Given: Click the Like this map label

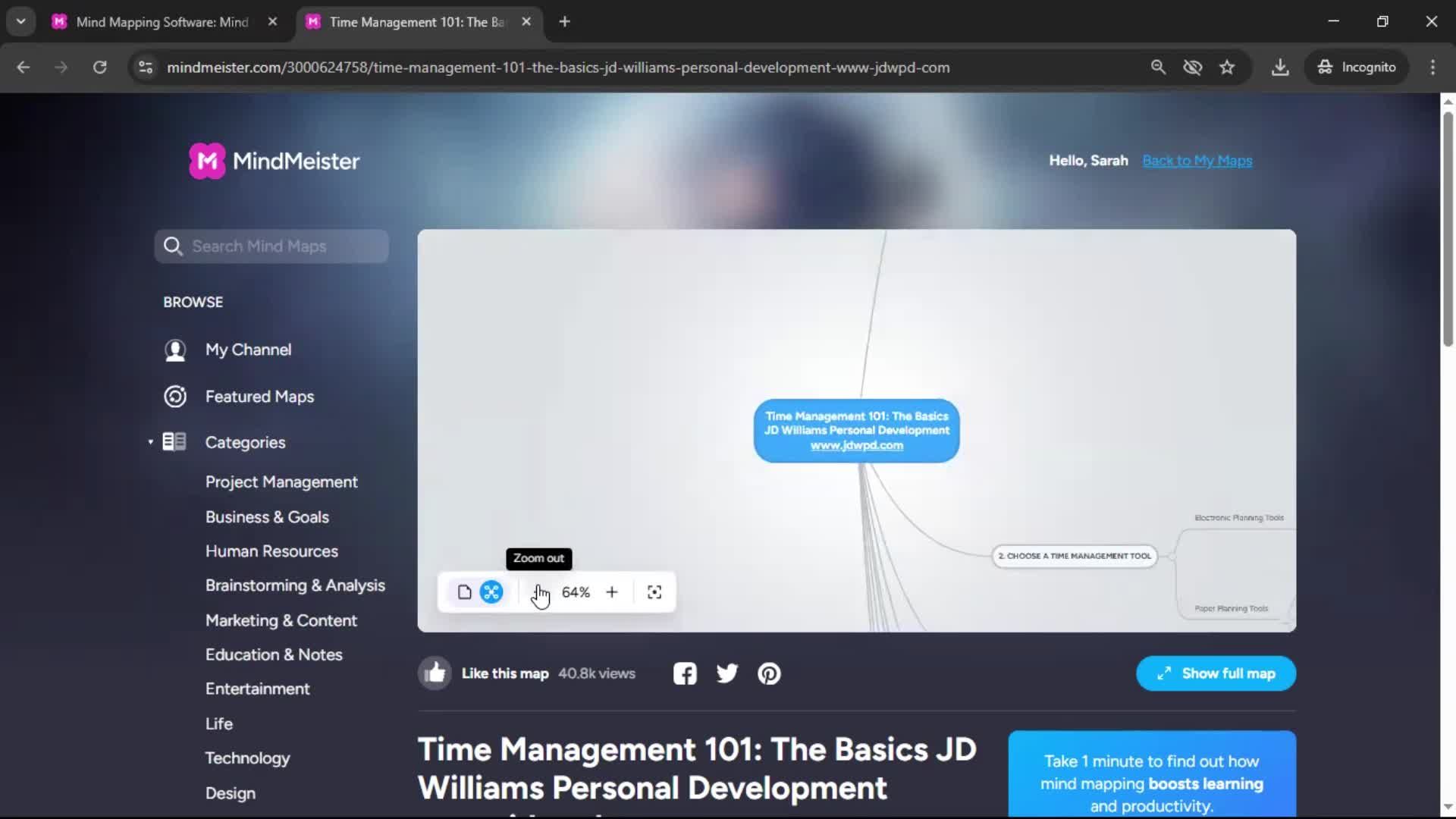Looking at the screenshot, I should [x=505, y=673].
